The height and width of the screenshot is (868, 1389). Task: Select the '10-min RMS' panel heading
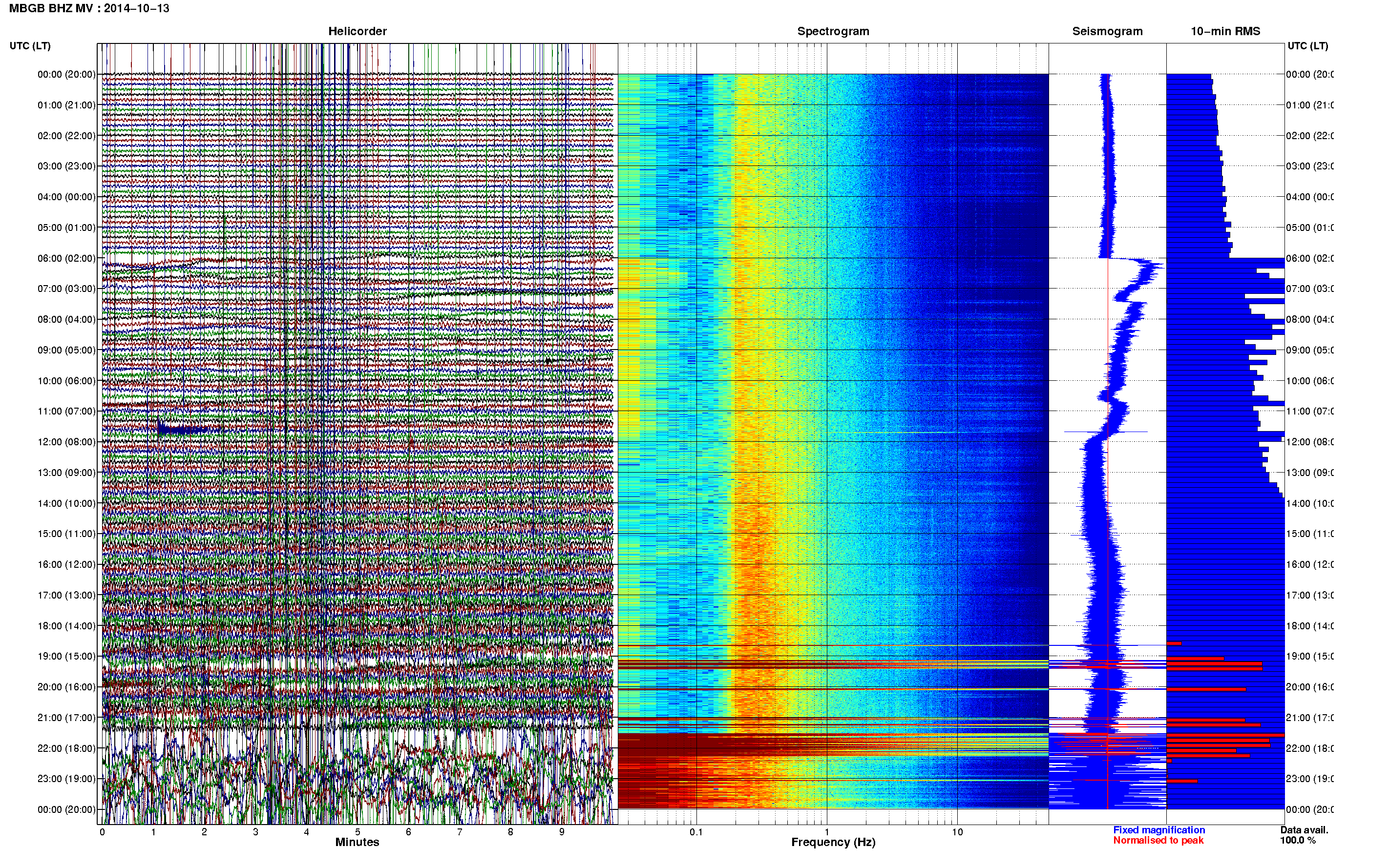tap(1225, 31)
